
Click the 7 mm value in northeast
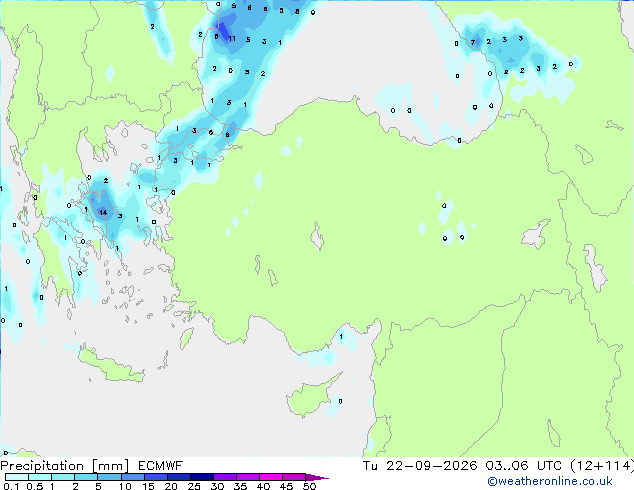[x=473, y=42]
